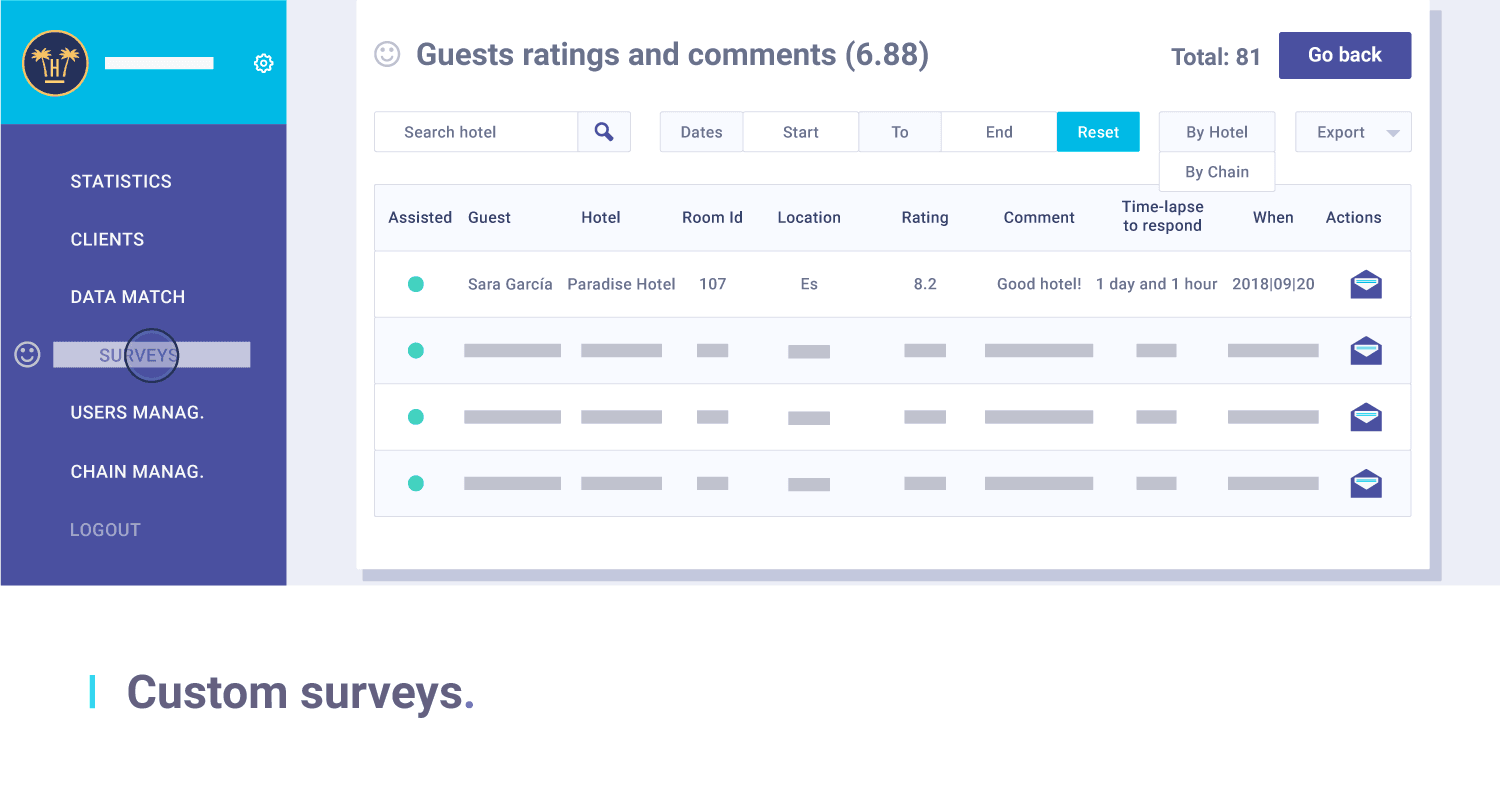Click the hotel palm-tree logo badge

[54, 63]
